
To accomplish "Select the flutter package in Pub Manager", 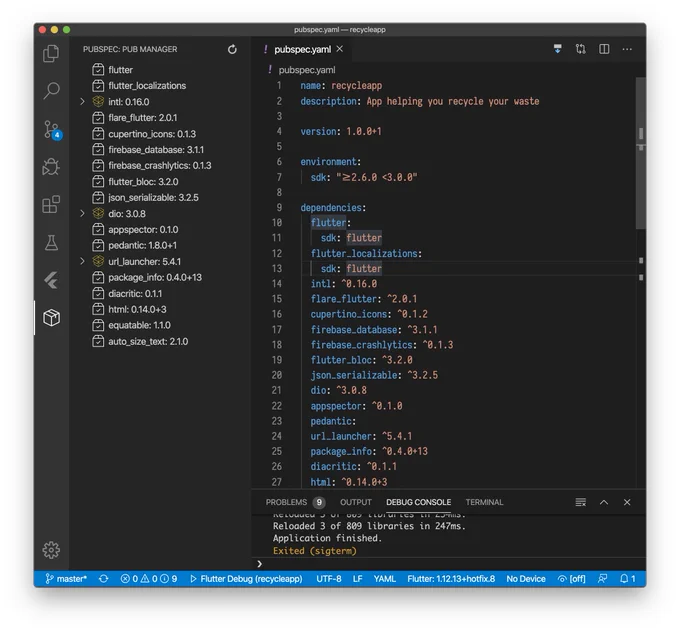I will coord(160,70).
